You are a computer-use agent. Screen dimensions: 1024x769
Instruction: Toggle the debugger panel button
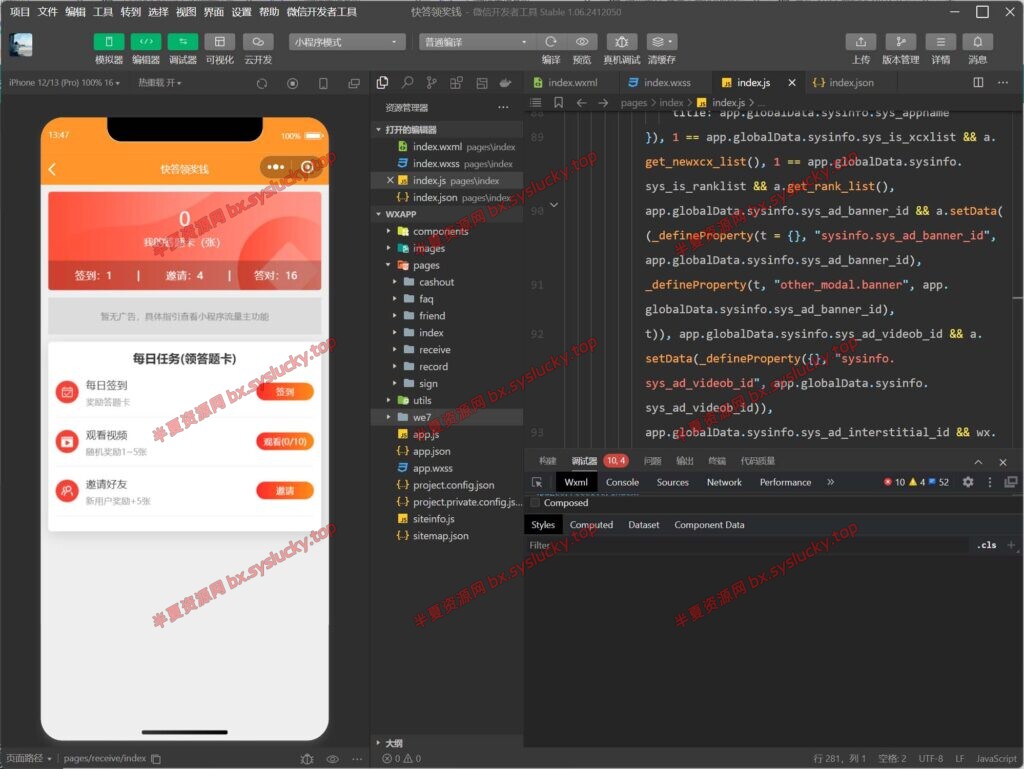click(183, 42)
